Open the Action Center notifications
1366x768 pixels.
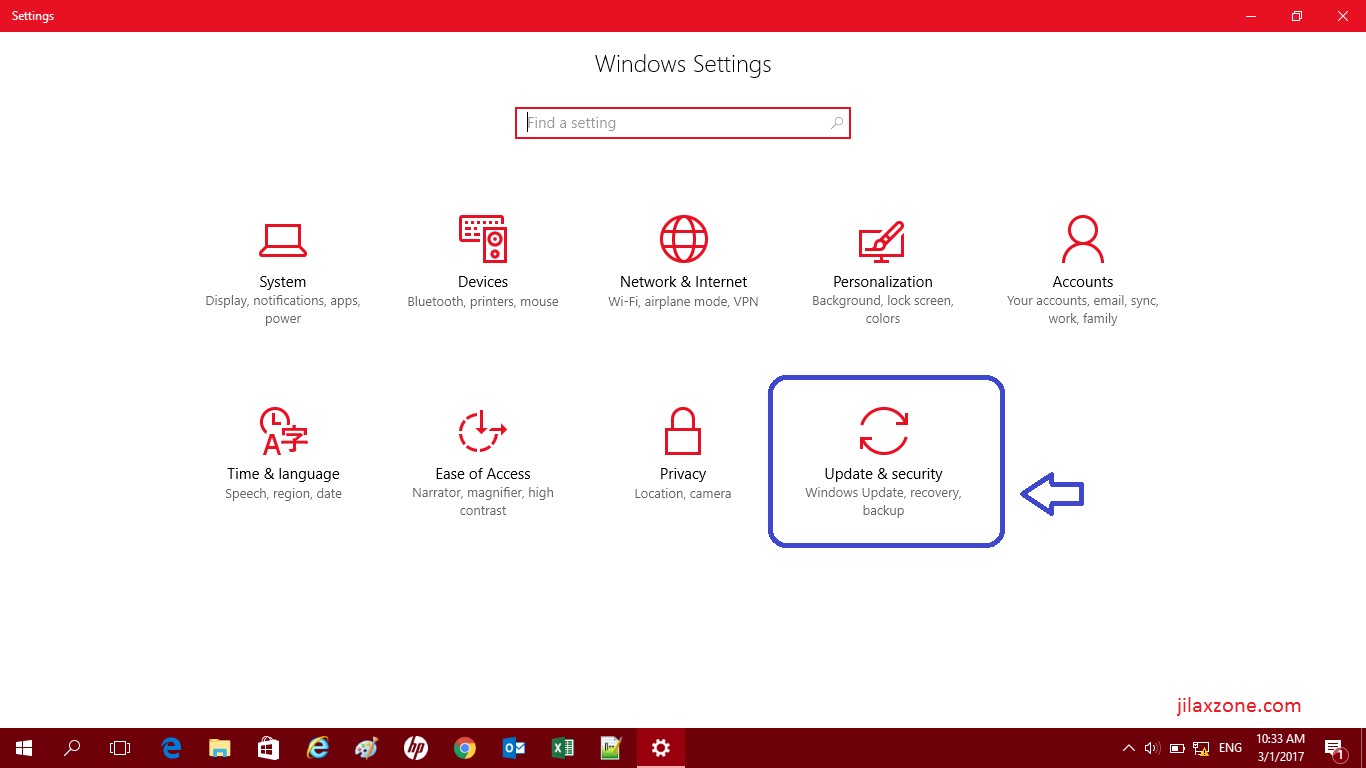1335,748
